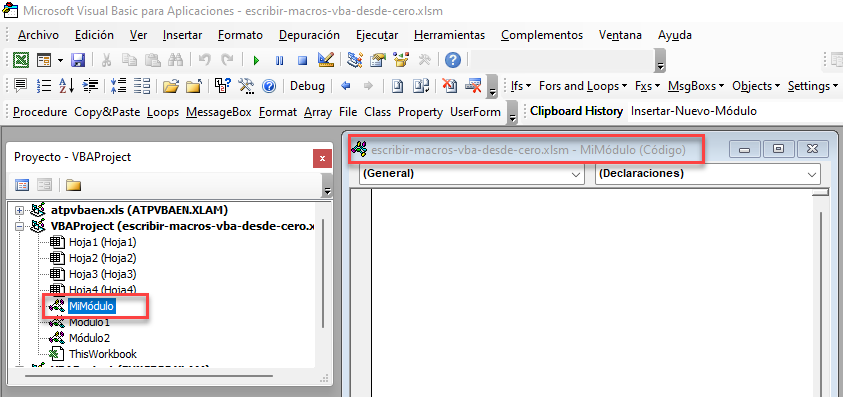
Task: Toggle Design Mode ruler icon
Action: 326,60
